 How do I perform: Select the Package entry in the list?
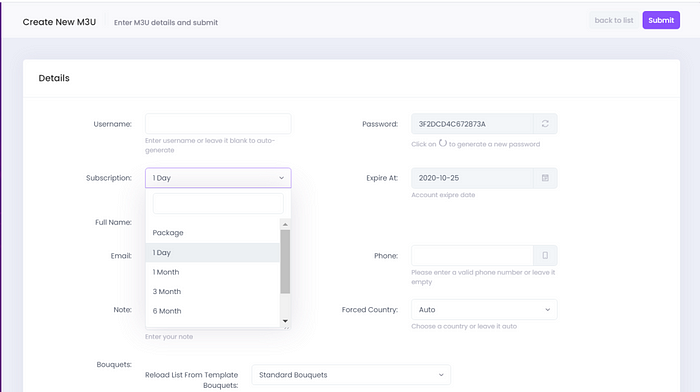point(212,233)
